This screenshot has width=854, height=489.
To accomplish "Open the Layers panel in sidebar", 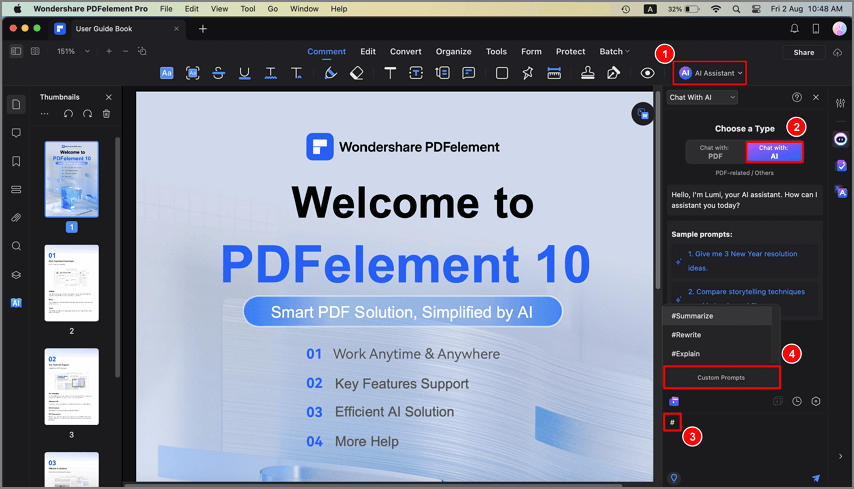I will 16,275.
